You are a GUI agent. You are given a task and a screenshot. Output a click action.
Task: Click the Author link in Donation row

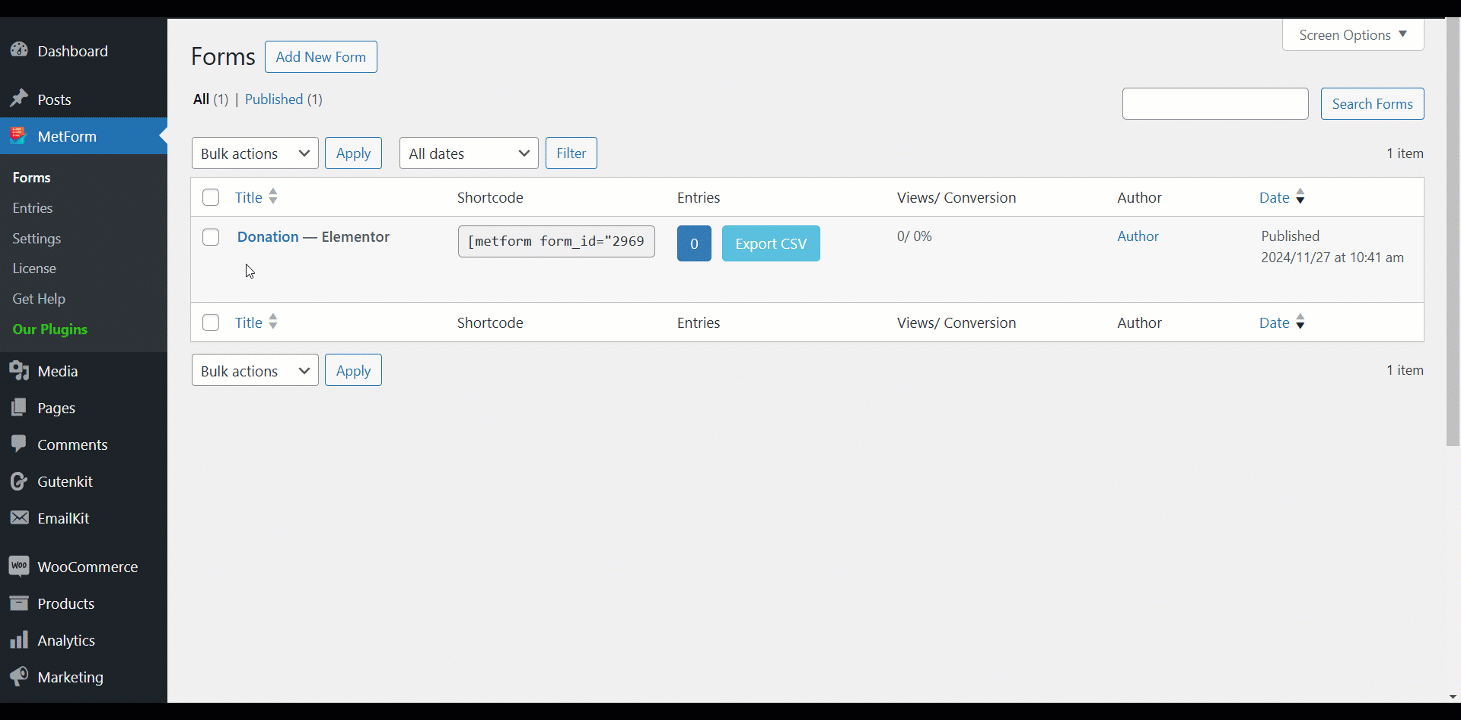tap(1138, 236)
